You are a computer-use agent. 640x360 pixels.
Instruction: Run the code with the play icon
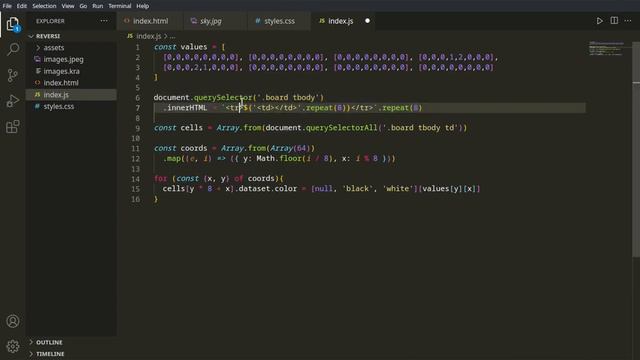(x=599, y=21)
